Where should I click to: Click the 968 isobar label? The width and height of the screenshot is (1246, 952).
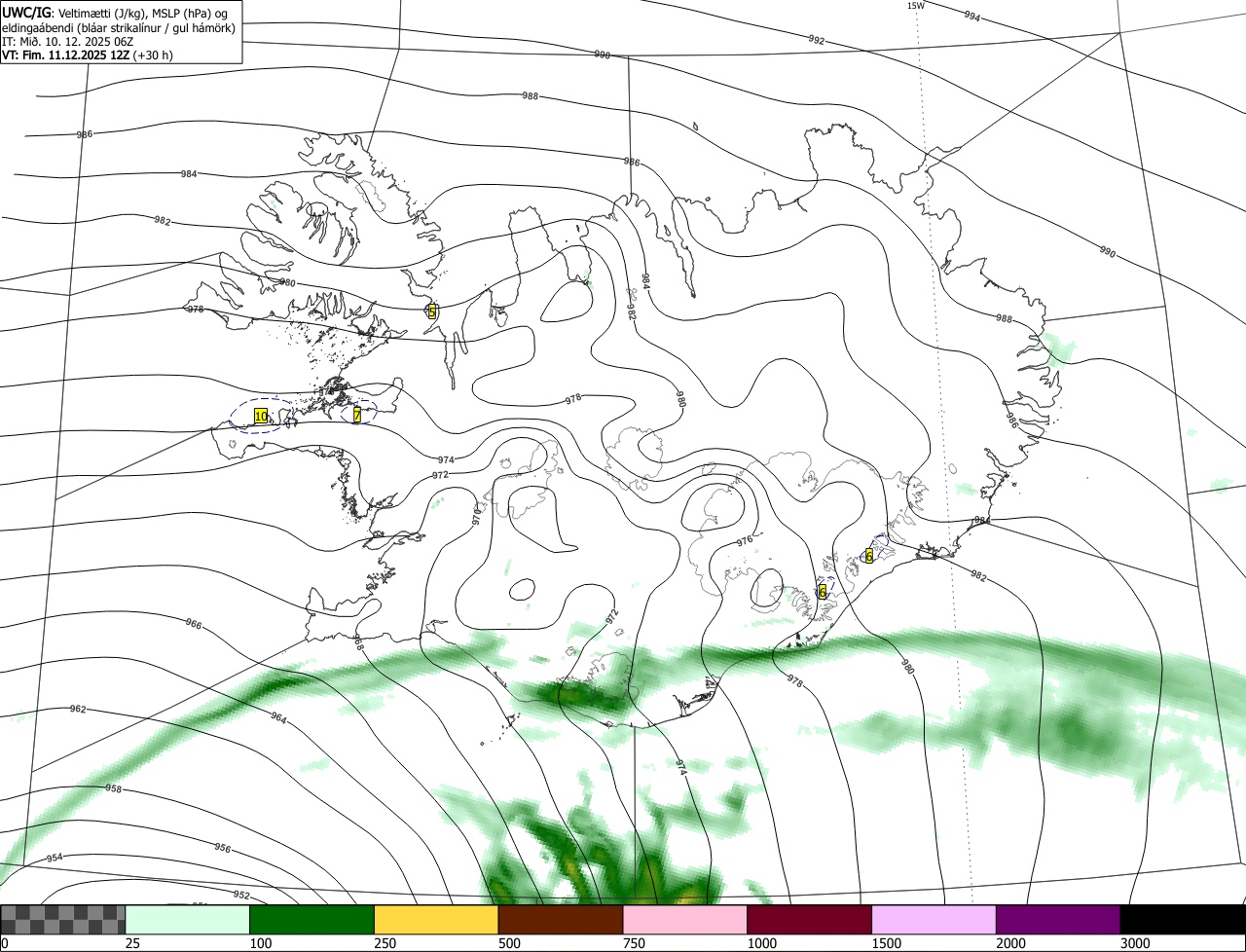point(358,642)
